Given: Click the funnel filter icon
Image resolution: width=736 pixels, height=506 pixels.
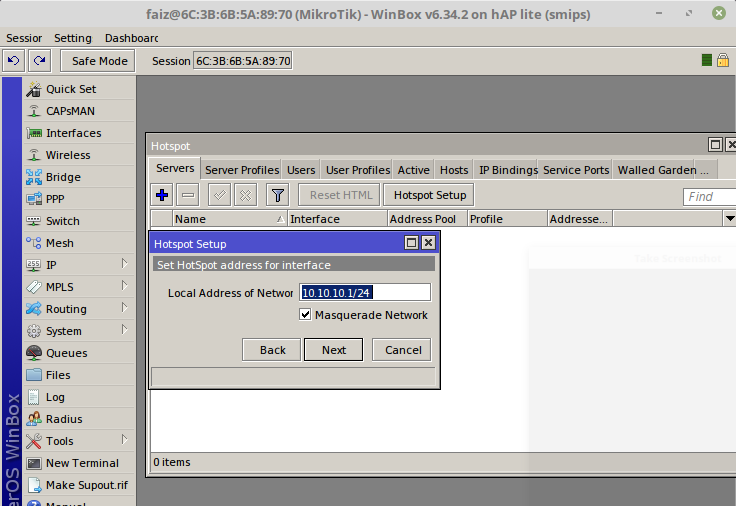Looking at the screenshot, I should coord(277,195).
